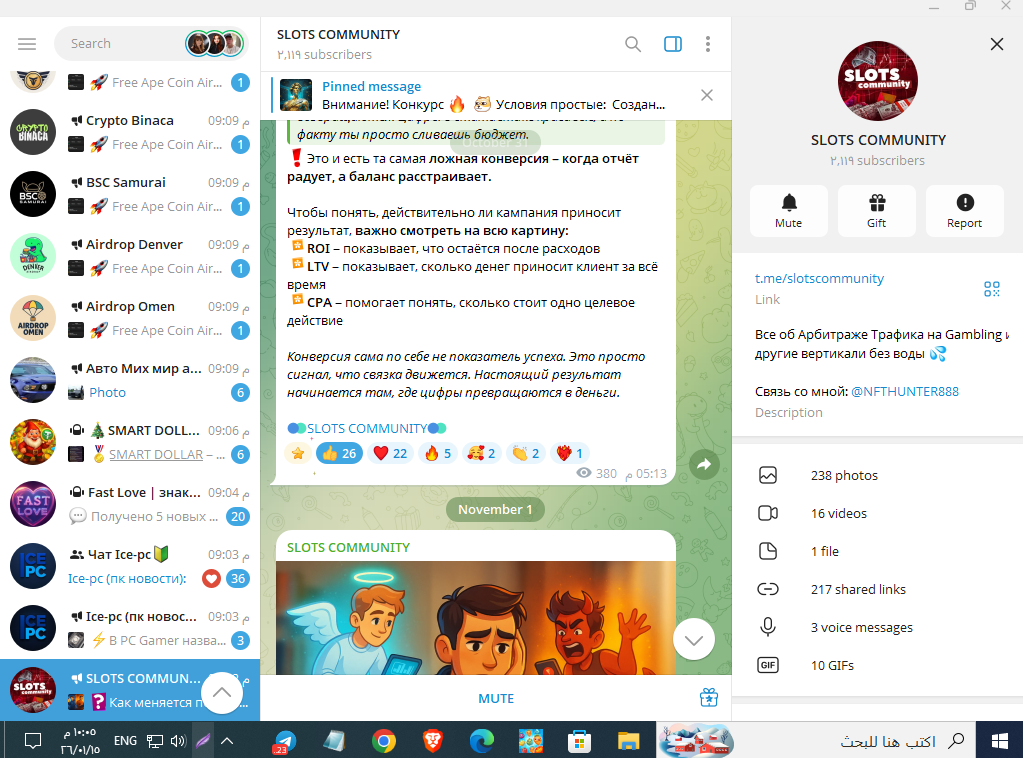
Task: Open t.me/slotscommunity link
Action: click(819, 279)
